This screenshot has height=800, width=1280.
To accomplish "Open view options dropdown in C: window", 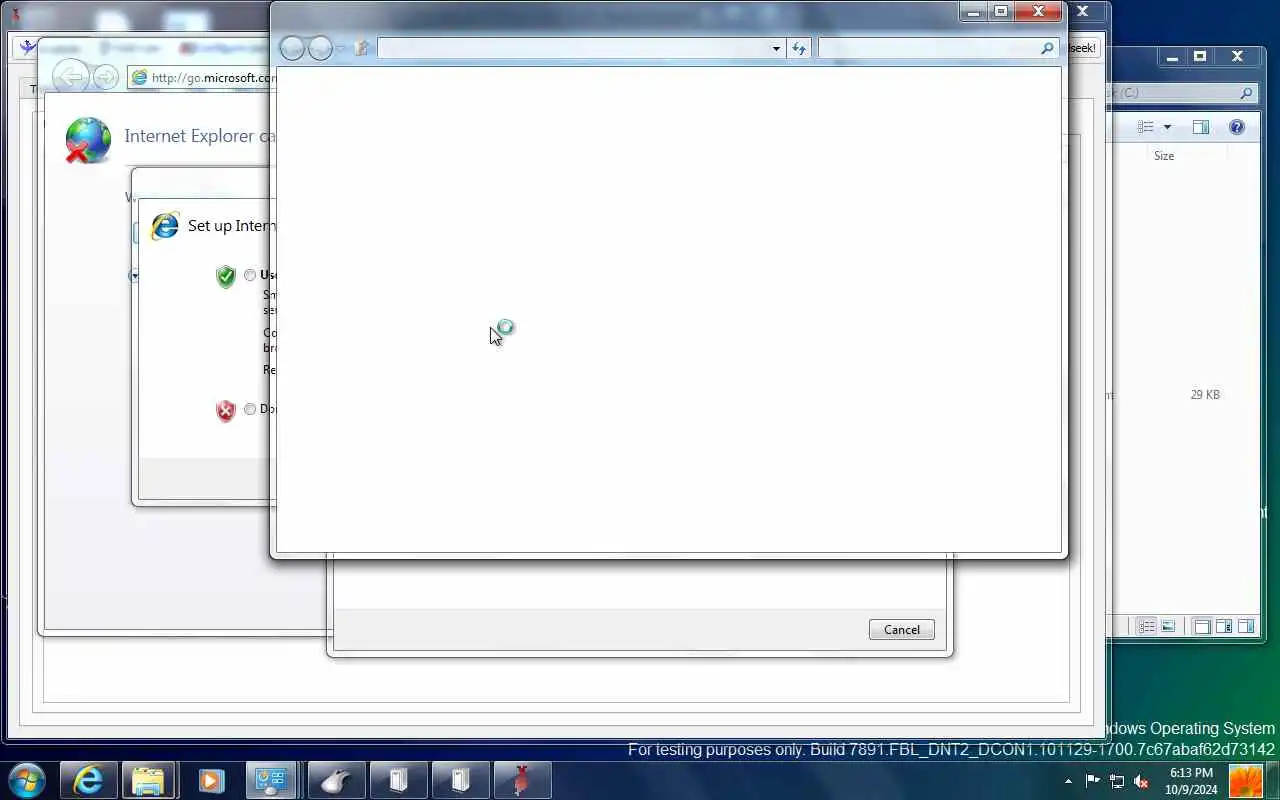I will [x=1167, y=127].
